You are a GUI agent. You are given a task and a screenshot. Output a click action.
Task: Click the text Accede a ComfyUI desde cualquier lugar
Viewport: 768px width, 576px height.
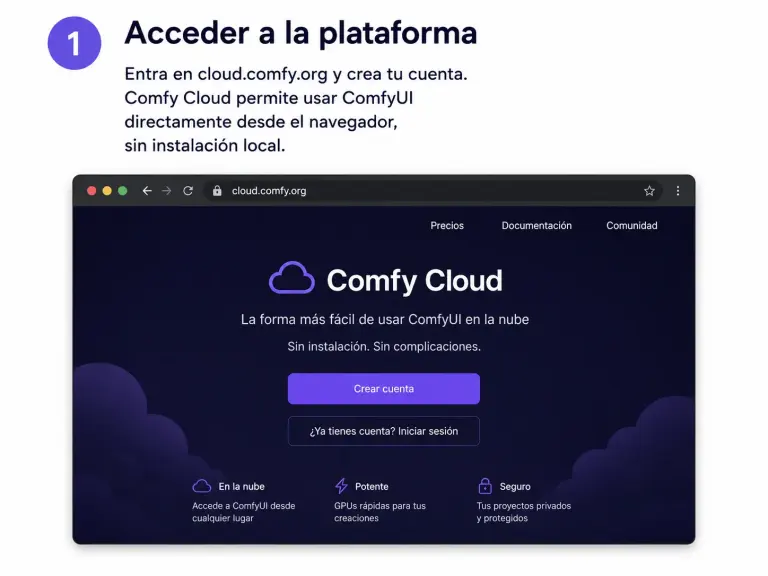[243, 512]
